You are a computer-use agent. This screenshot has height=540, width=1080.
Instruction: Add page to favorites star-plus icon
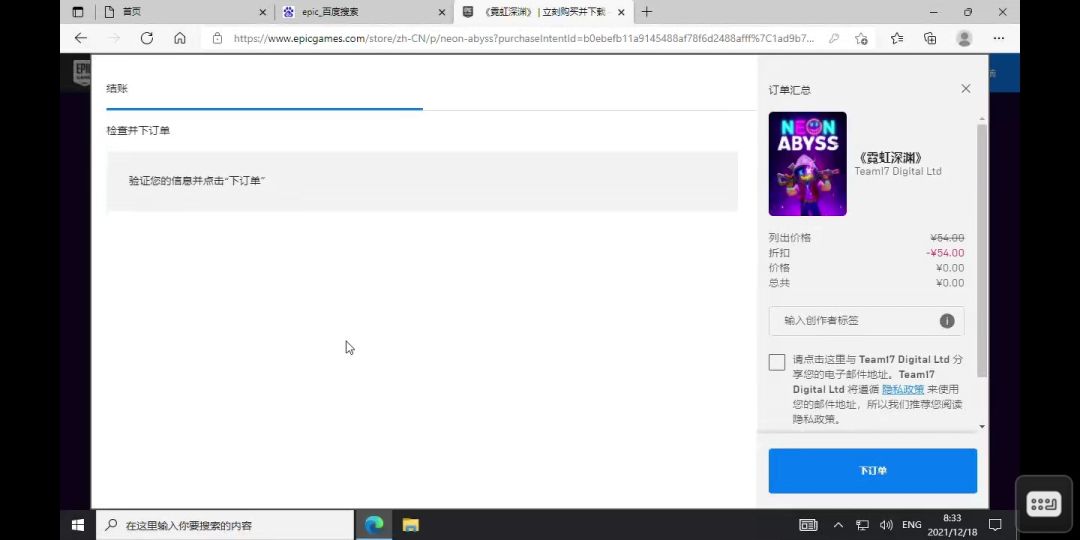tap(861, 39)
